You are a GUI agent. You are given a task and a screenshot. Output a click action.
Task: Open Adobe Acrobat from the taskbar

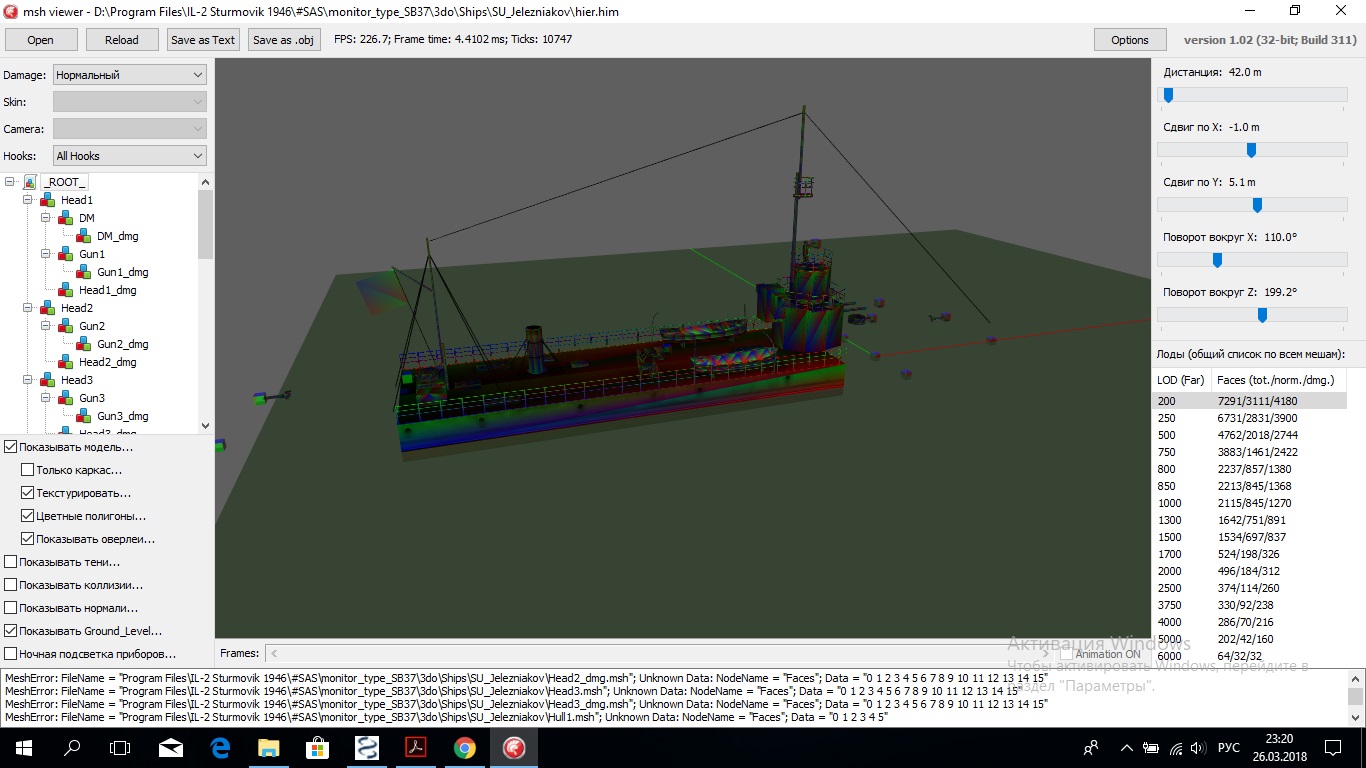coord(416,747)
